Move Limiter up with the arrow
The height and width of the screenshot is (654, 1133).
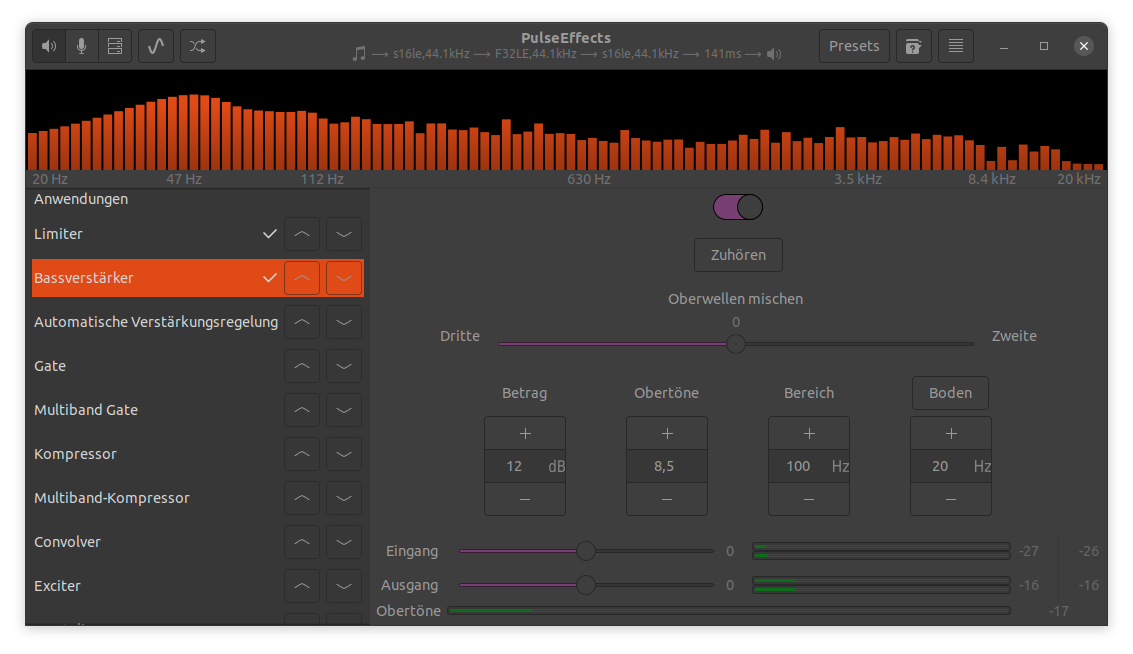[x=302, y=234]
